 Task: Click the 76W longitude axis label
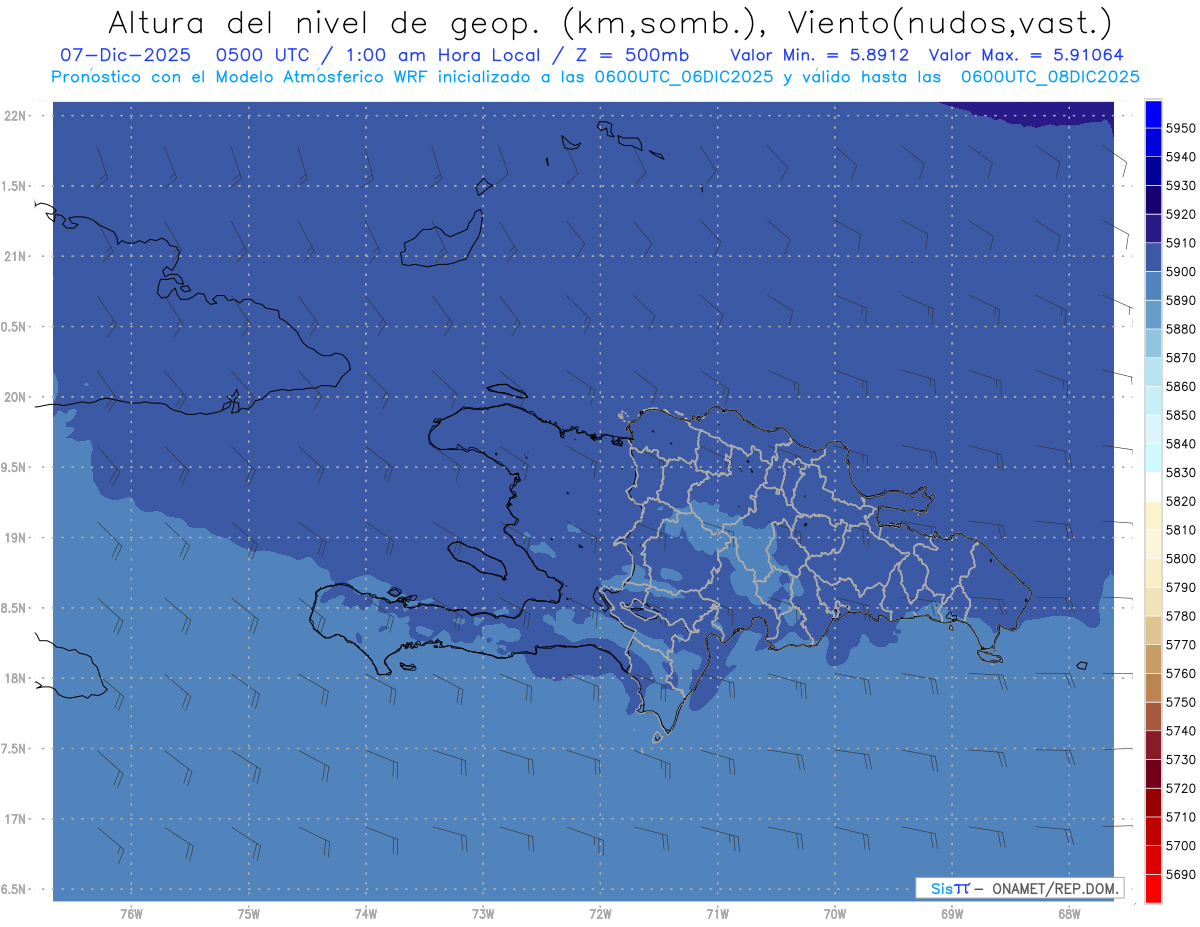[131, 914]
